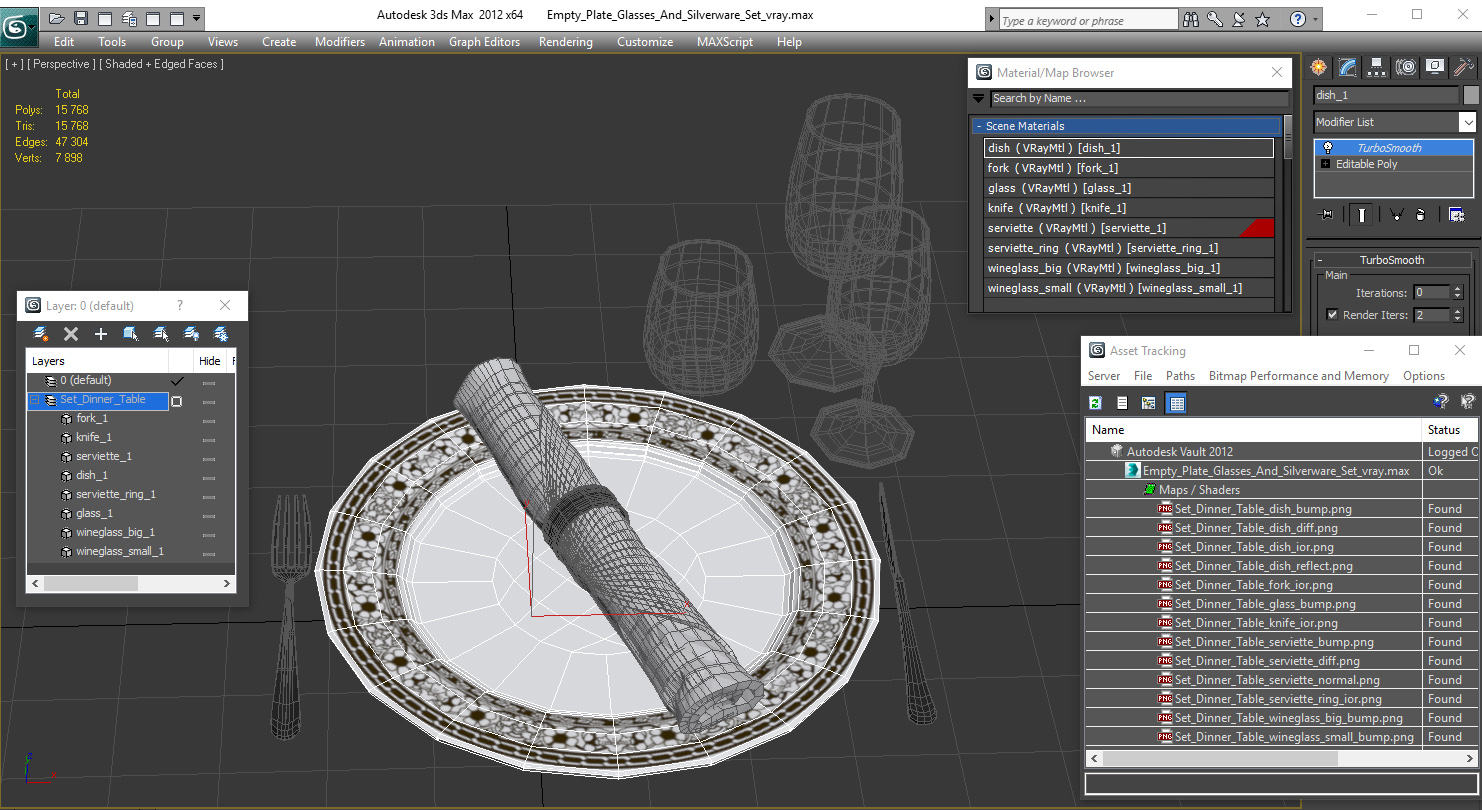
Task: Collapse the TurboSmooth rollout minus sign
Action: coord(1322,260)
